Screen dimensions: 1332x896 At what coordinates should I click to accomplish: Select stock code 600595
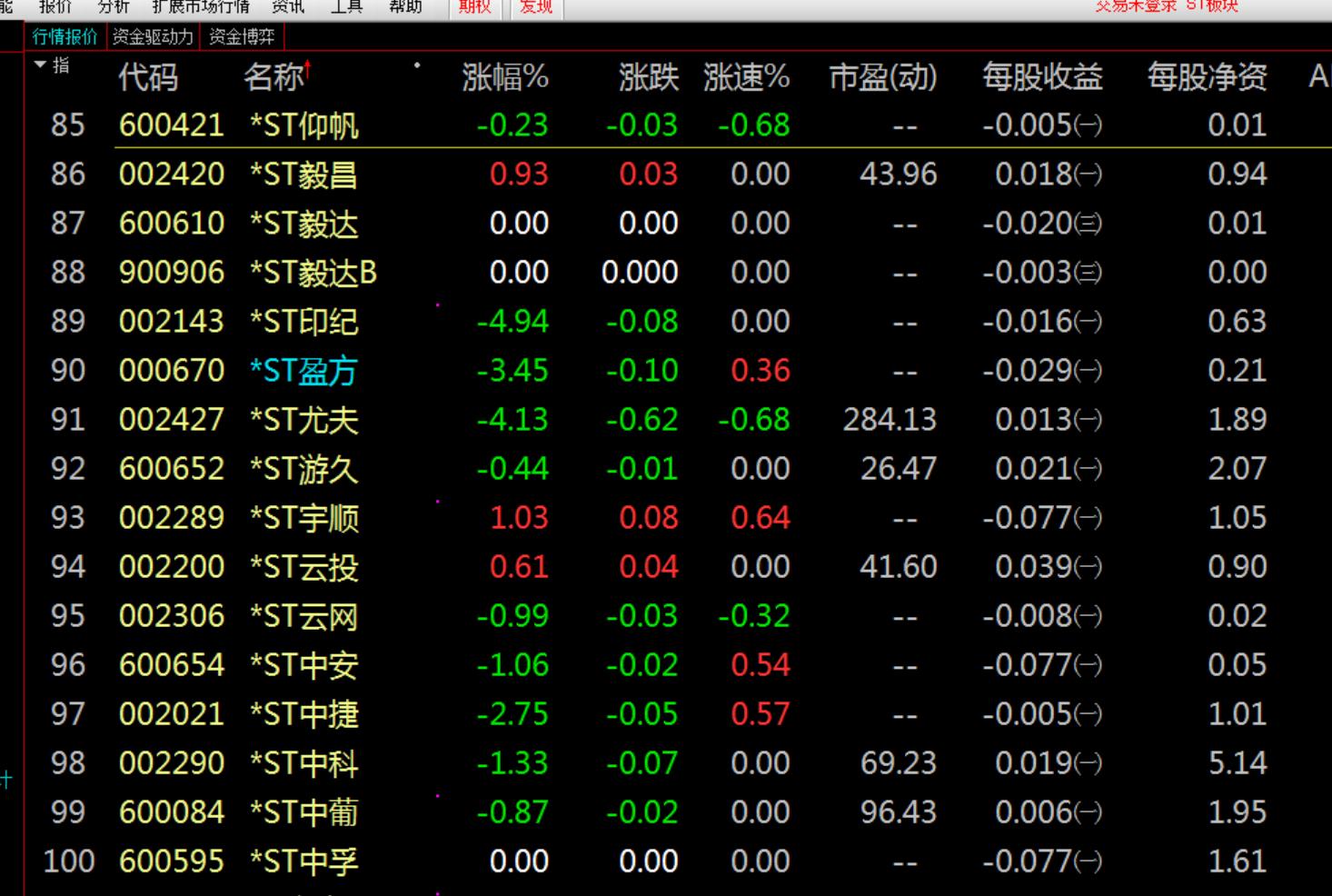coord(172,861)
